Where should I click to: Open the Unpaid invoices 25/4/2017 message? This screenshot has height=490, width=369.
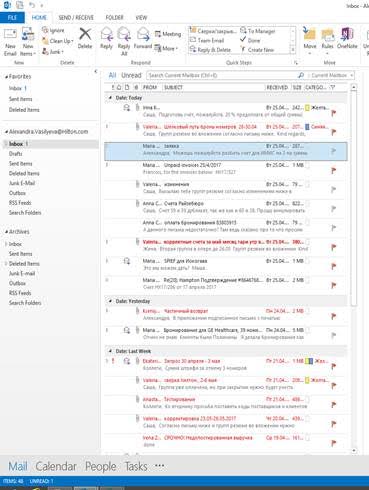[226, 169]
